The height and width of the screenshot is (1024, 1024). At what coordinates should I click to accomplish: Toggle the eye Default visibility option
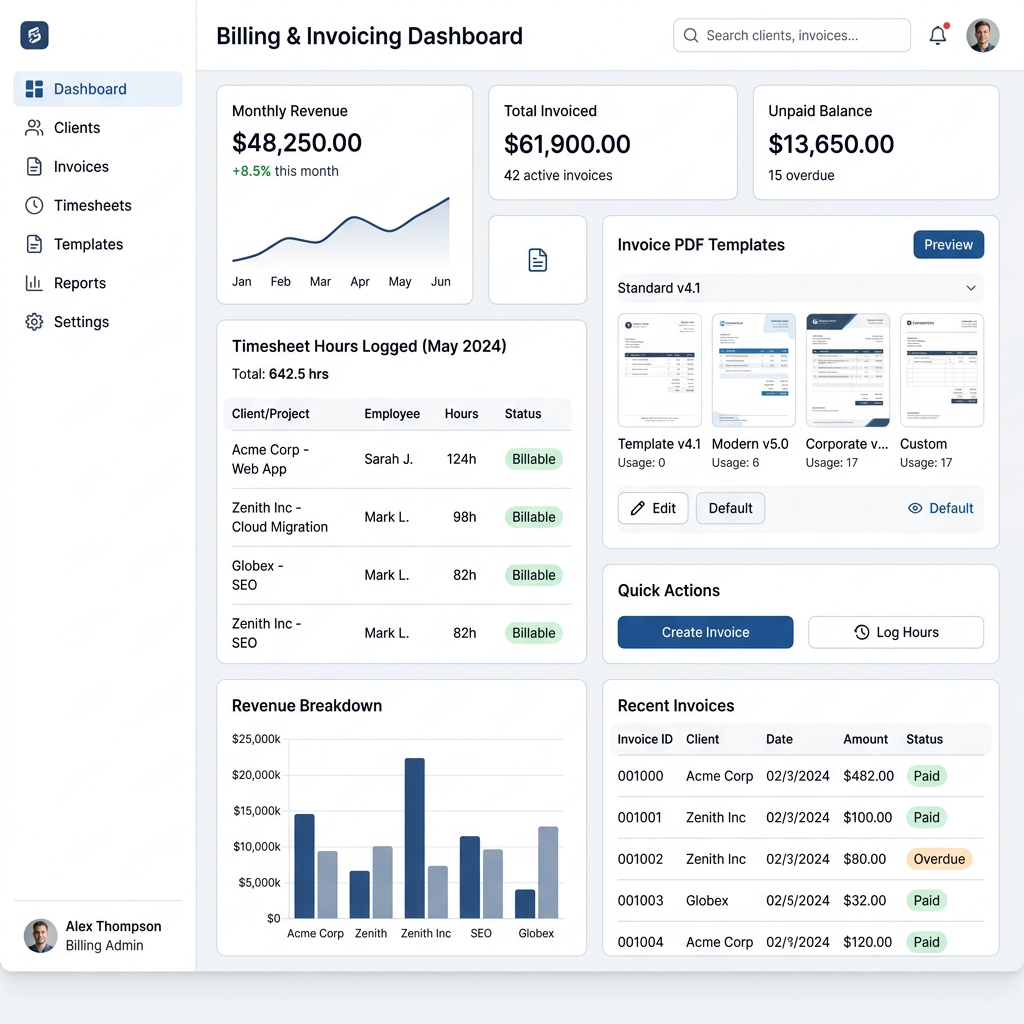(x=940, y=508)
